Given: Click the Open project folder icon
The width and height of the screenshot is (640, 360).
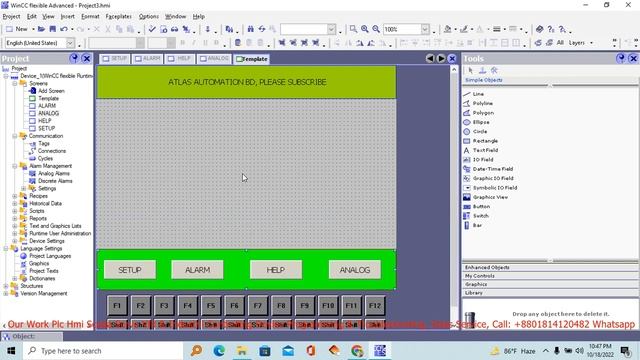Looking at the screenshot, I should pyautogui.click(x=41, y=29).
